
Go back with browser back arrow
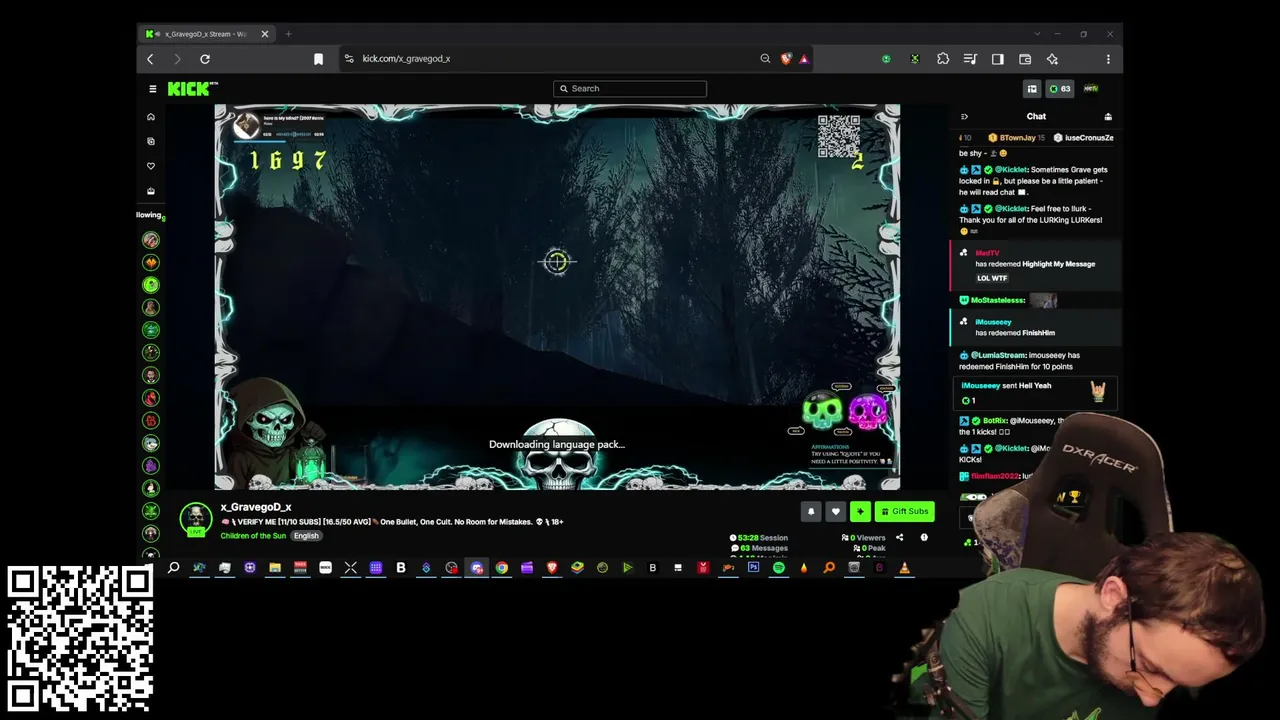point(150,59)
